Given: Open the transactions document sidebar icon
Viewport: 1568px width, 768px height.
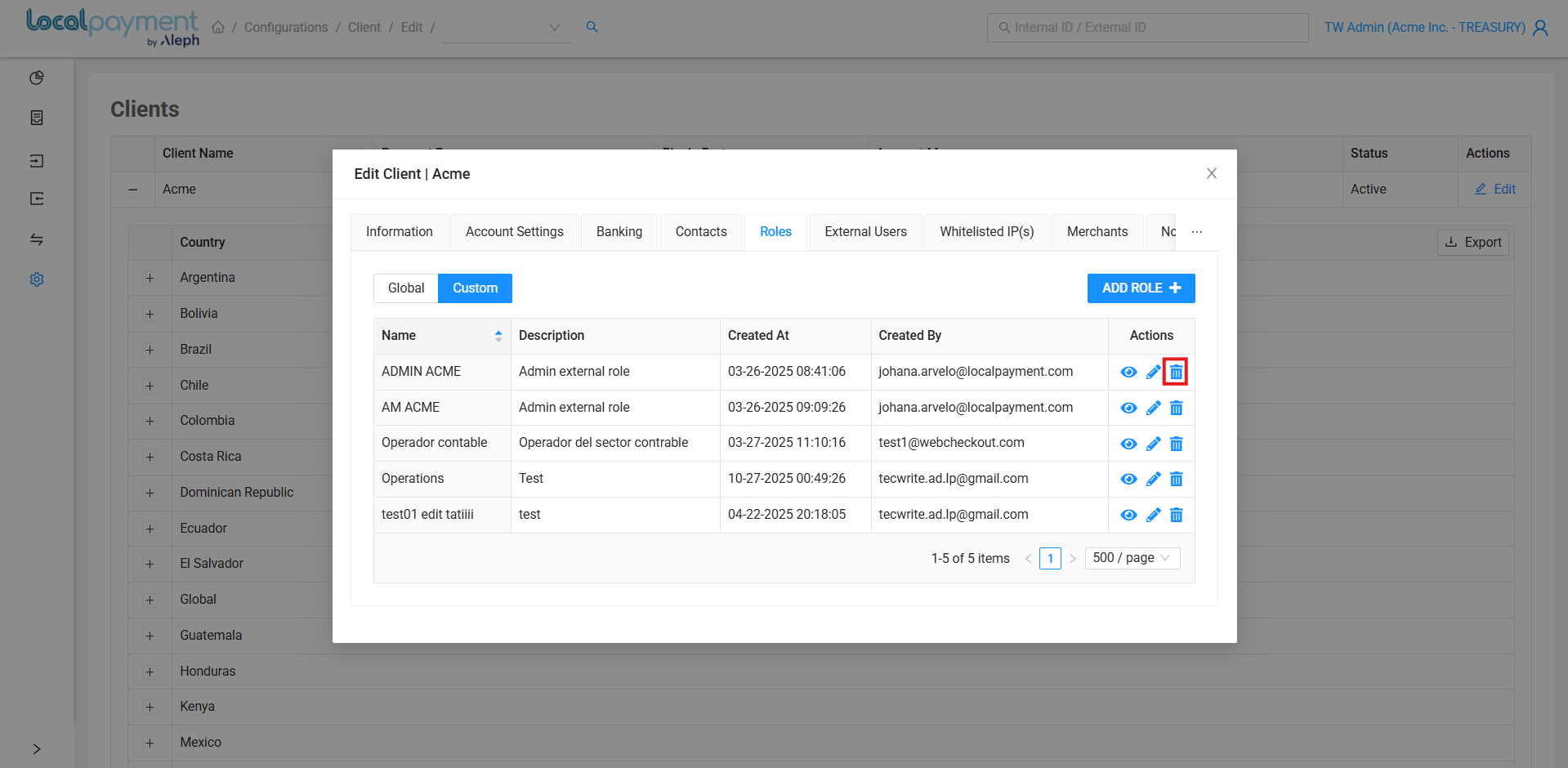Looking at the screenshot, I should click(37, 118).
